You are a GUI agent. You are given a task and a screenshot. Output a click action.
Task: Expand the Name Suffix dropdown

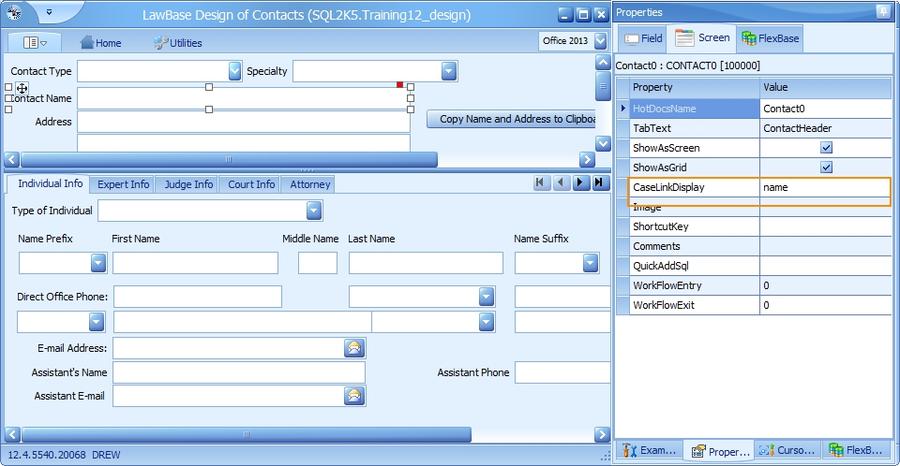pos(591,263)
